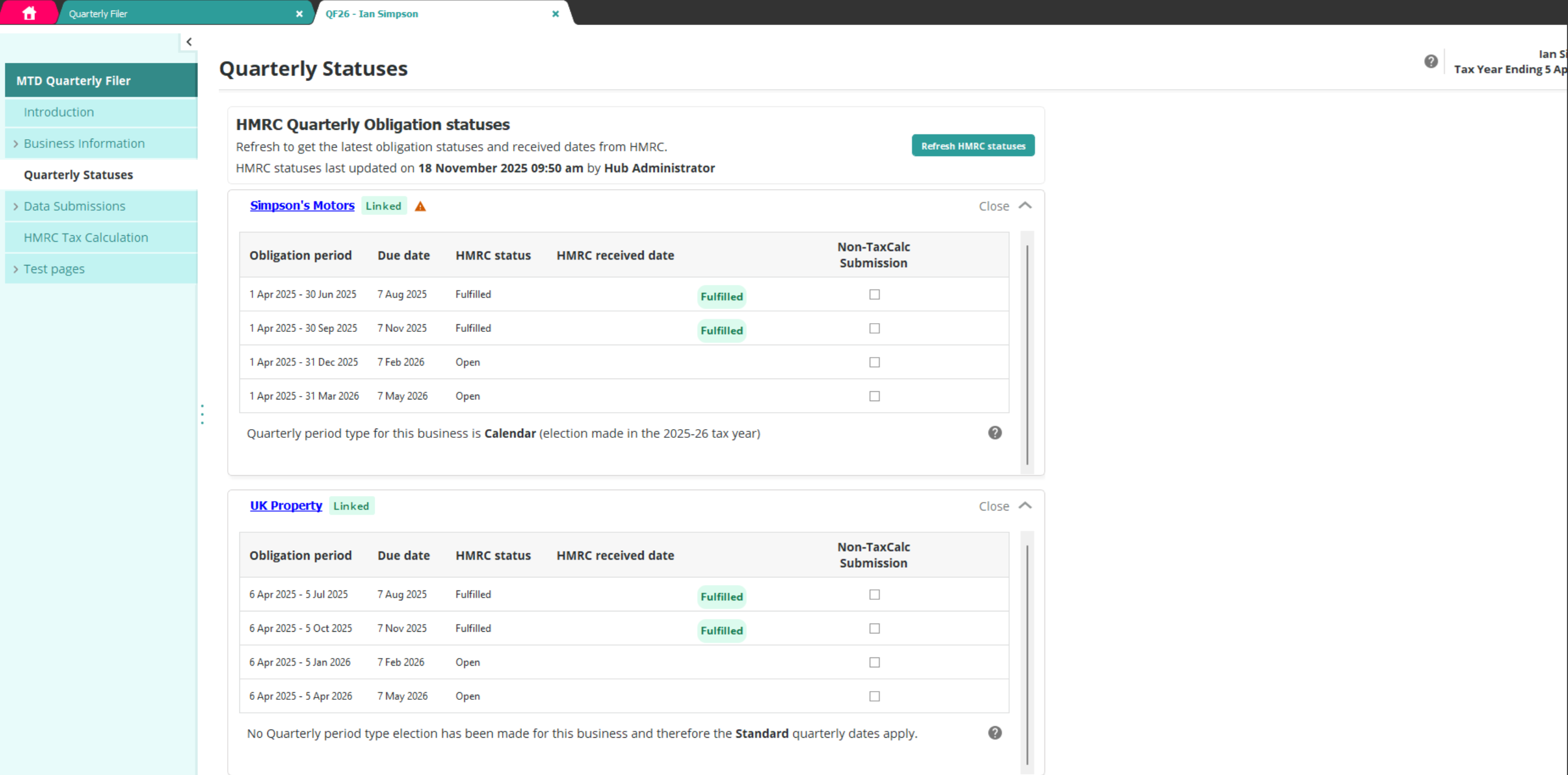
Task: Click Open status for 1 Apr - 31 Mar 2026
Action: pyautogui.click(x=468, y=396)
